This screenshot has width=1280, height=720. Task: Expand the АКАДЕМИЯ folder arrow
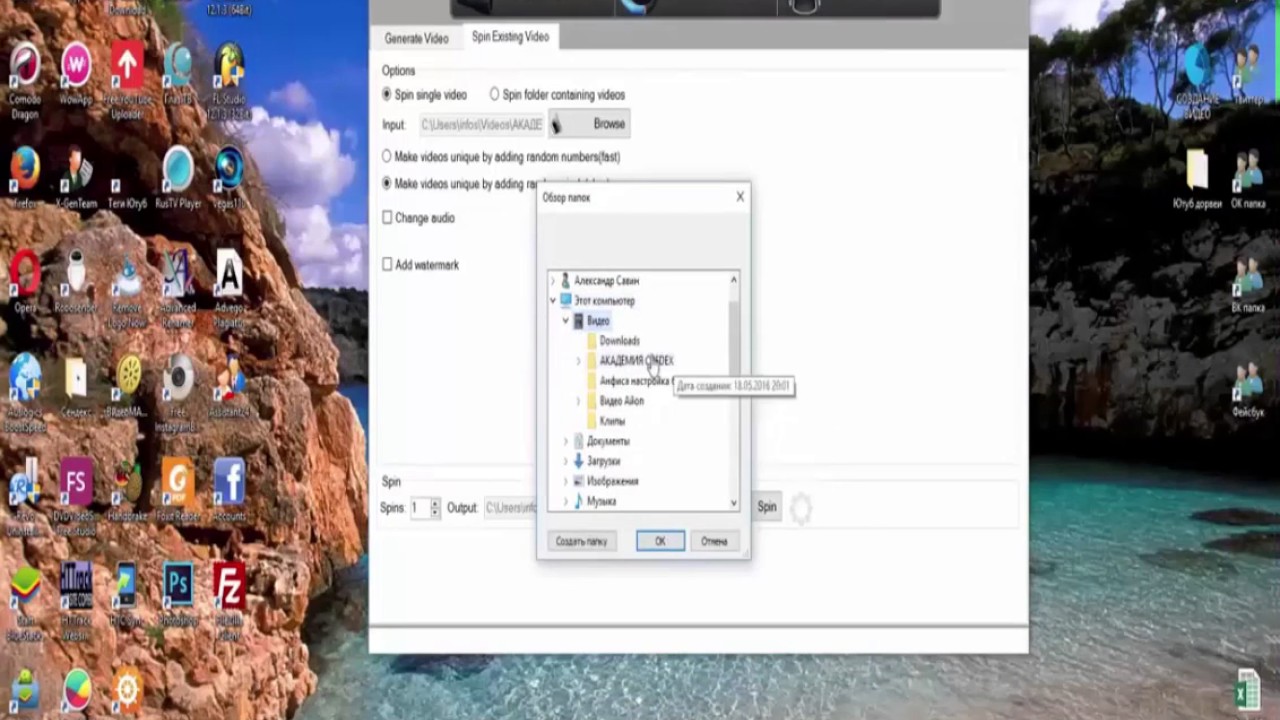click(x=579, y=361)
